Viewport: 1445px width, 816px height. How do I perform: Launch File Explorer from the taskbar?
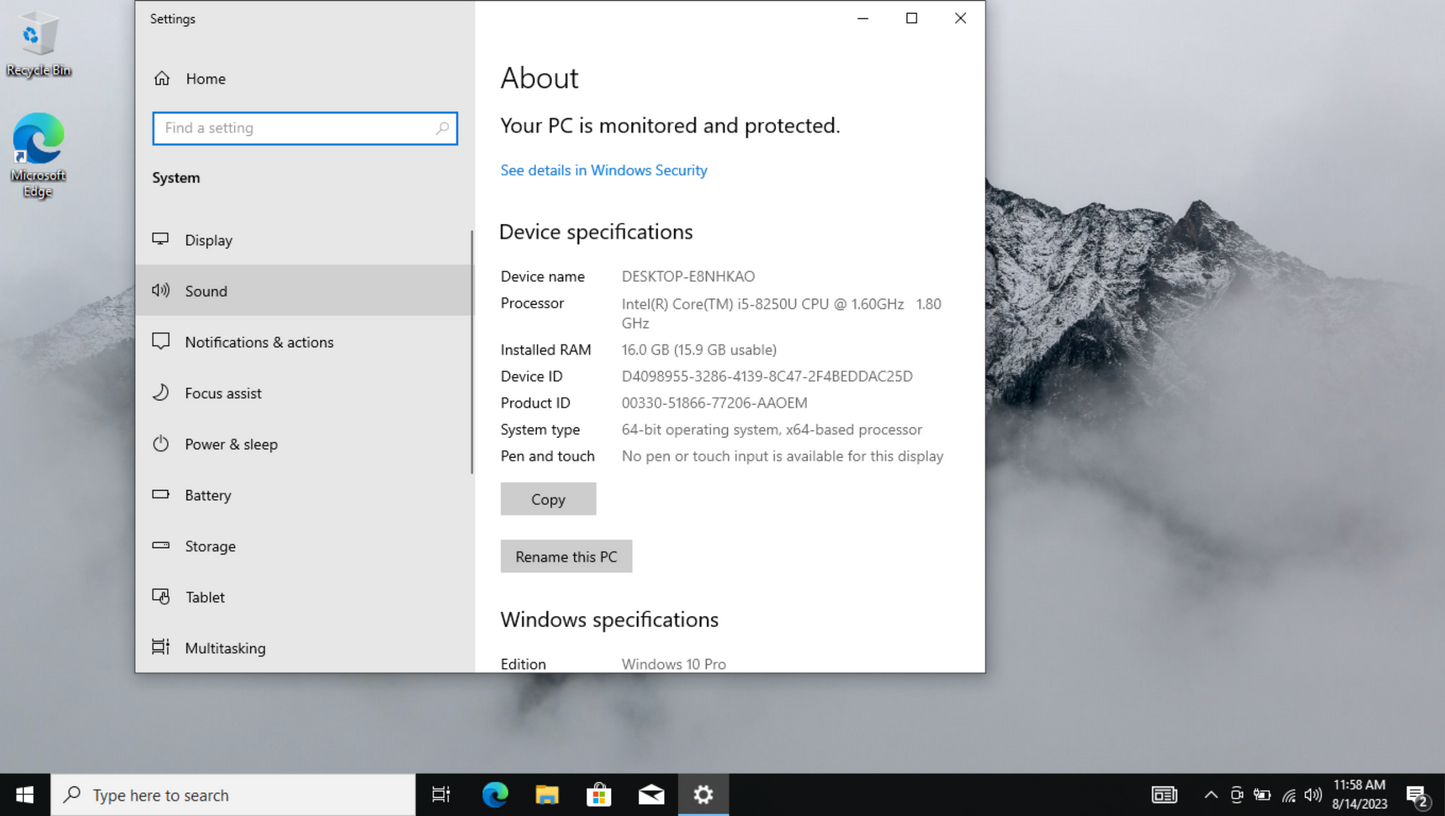click(x=547, y=795)
